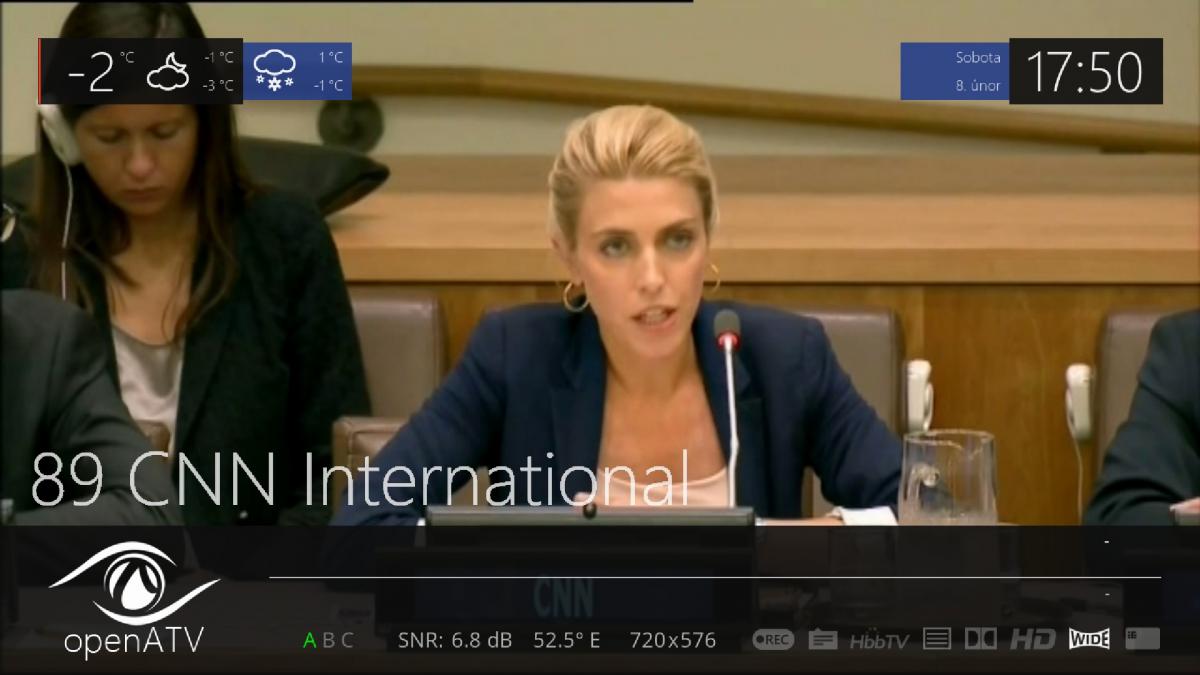
Task: Click the Dolby Digital audio icon
Action: pos(980,640)
